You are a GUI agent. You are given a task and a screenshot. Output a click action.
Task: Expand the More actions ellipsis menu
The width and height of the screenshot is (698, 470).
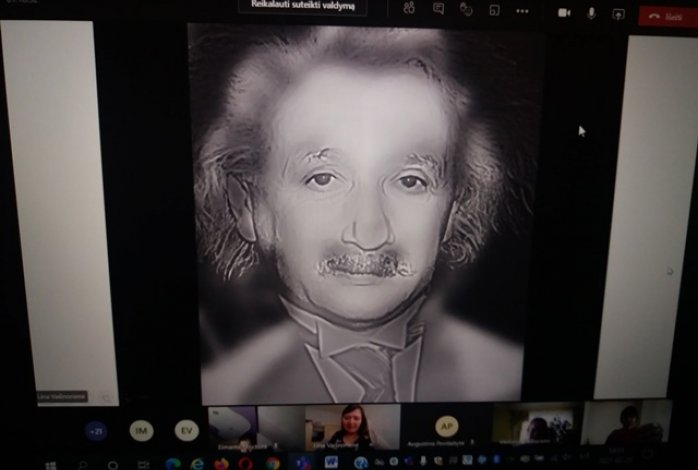(x=522, y=10)
